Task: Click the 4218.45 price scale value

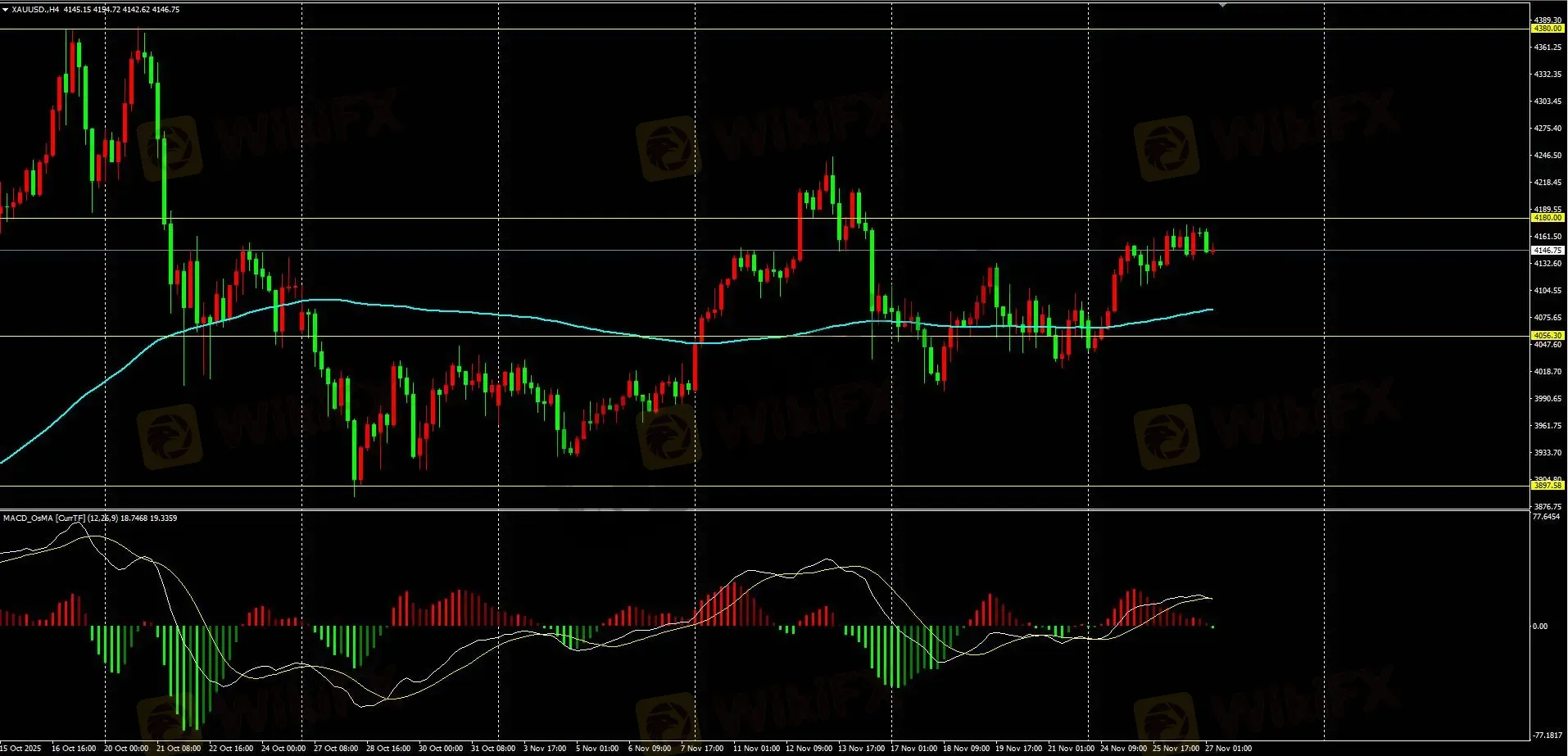Action: click(x=1548, y=183)
